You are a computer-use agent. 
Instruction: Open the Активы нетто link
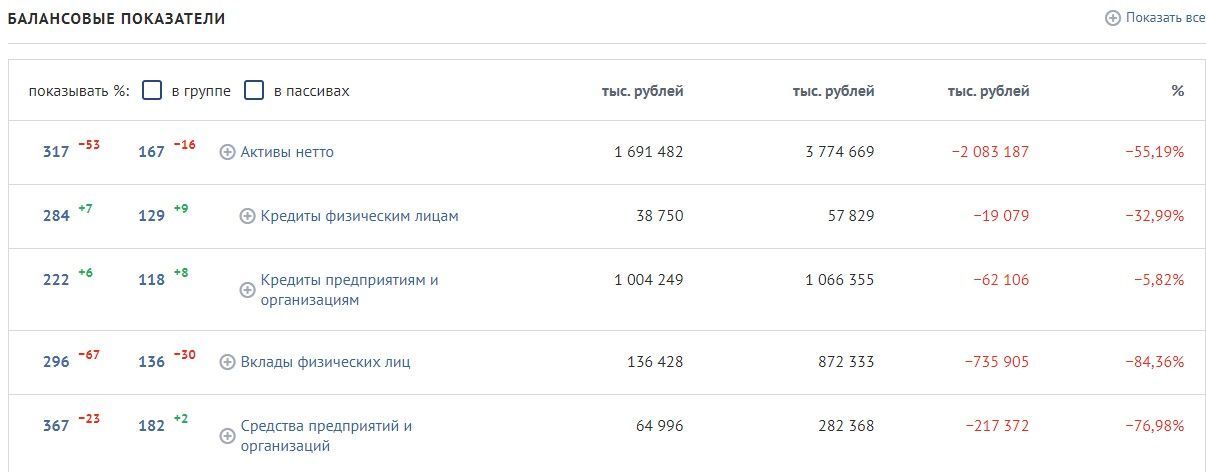pos(287,152)
